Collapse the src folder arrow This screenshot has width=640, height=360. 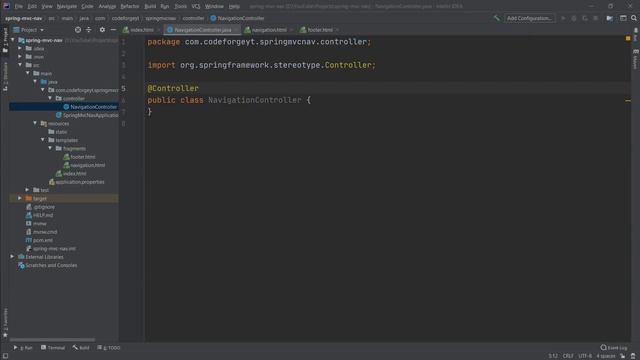20,65
